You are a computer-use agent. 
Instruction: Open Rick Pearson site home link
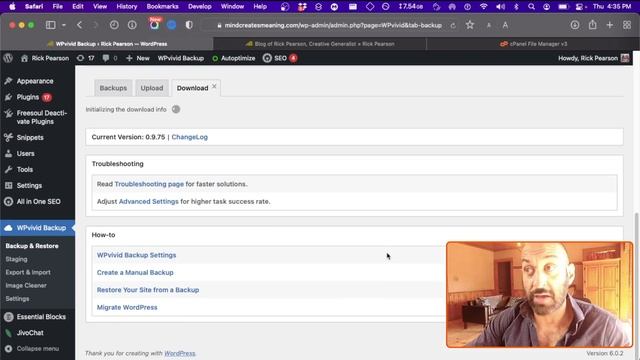45,58
